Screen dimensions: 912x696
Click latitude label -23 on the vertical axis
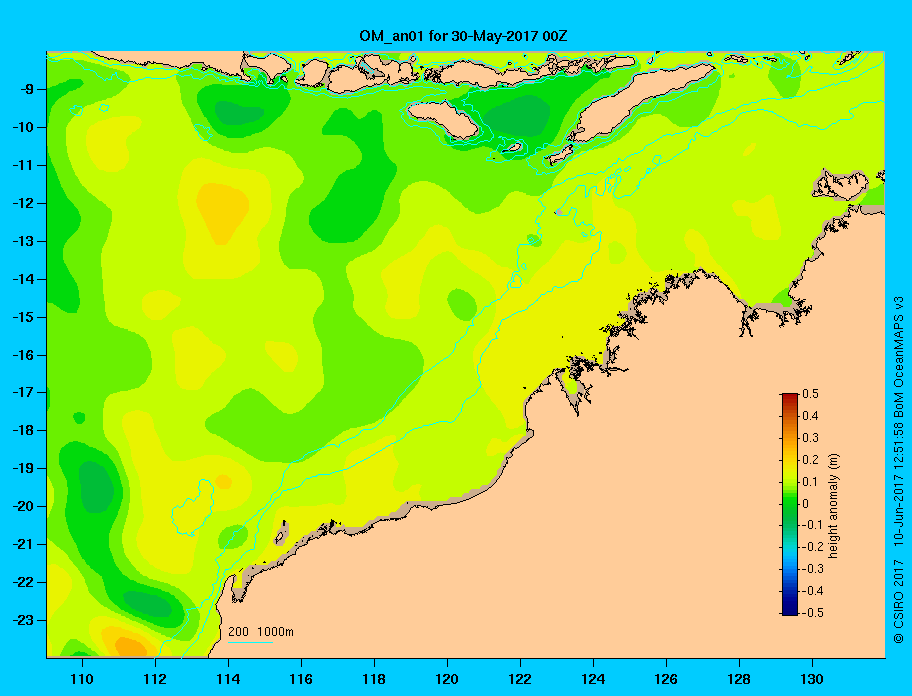coord(23,620)
